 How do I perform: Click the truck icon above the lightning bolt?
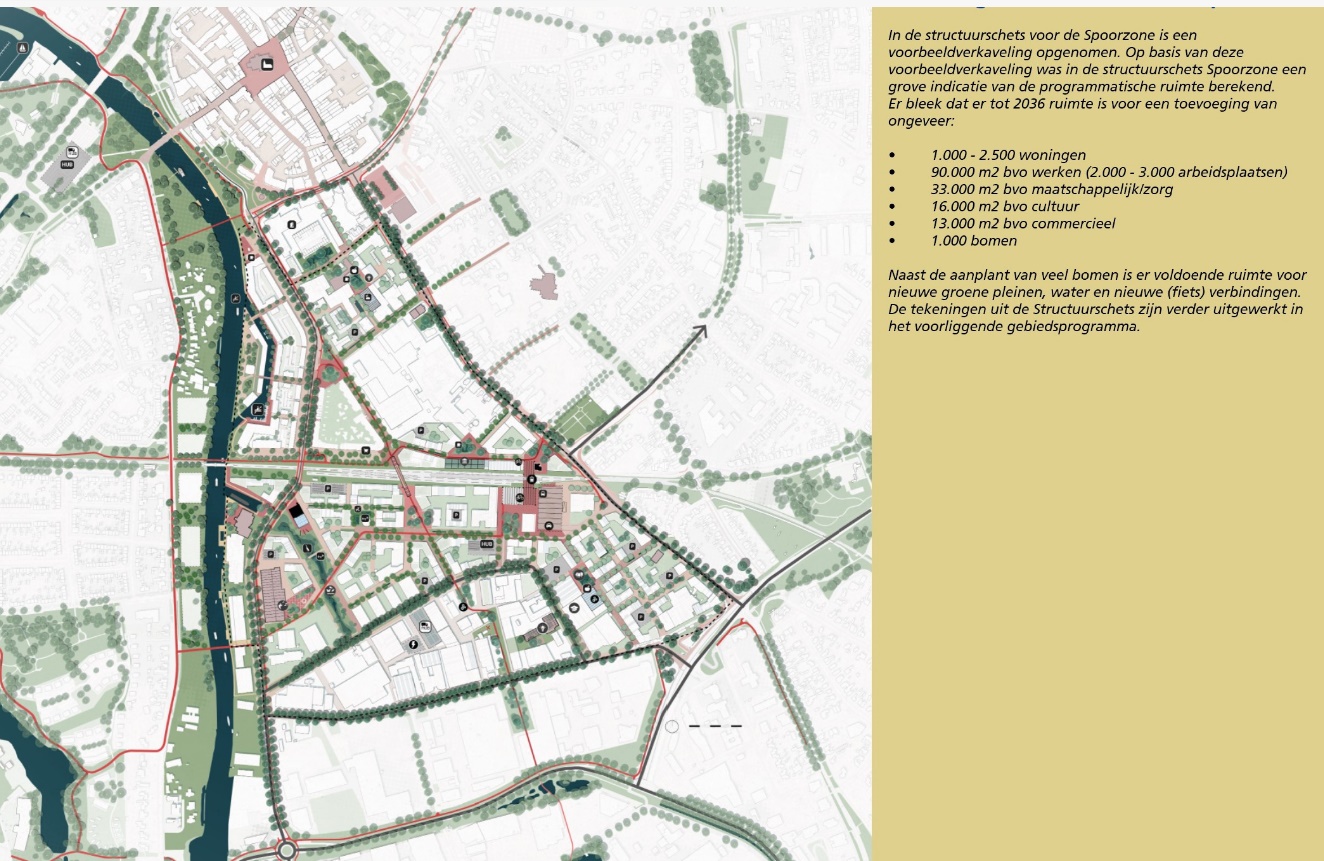click(425, 626)
